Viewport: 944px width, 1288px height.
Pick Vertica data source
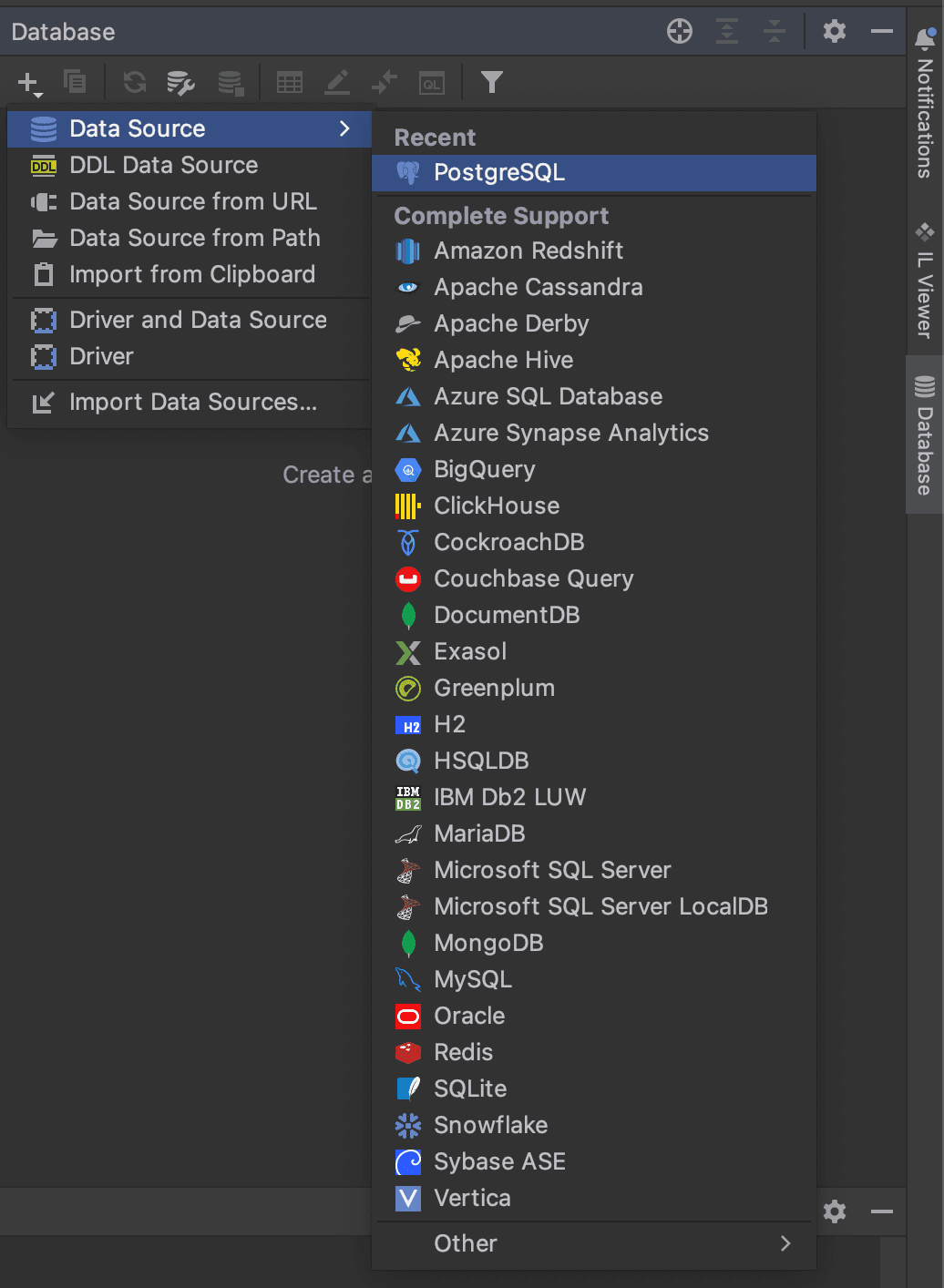[x=594, y=1198]
